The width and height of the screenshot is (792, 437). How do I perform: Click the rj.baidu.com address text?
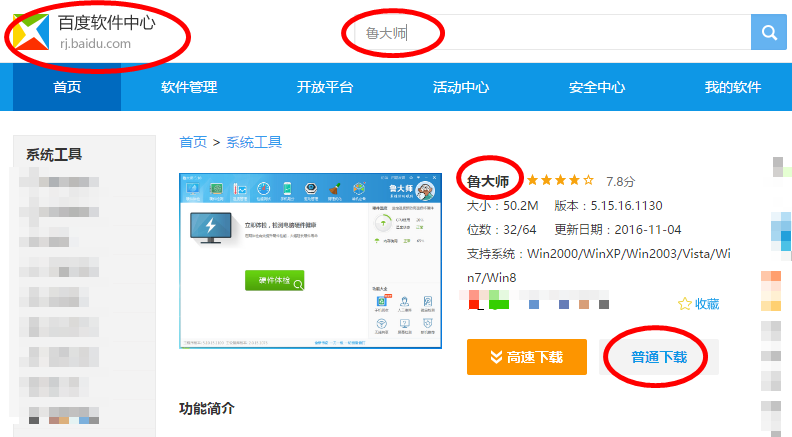click(95, 44)
